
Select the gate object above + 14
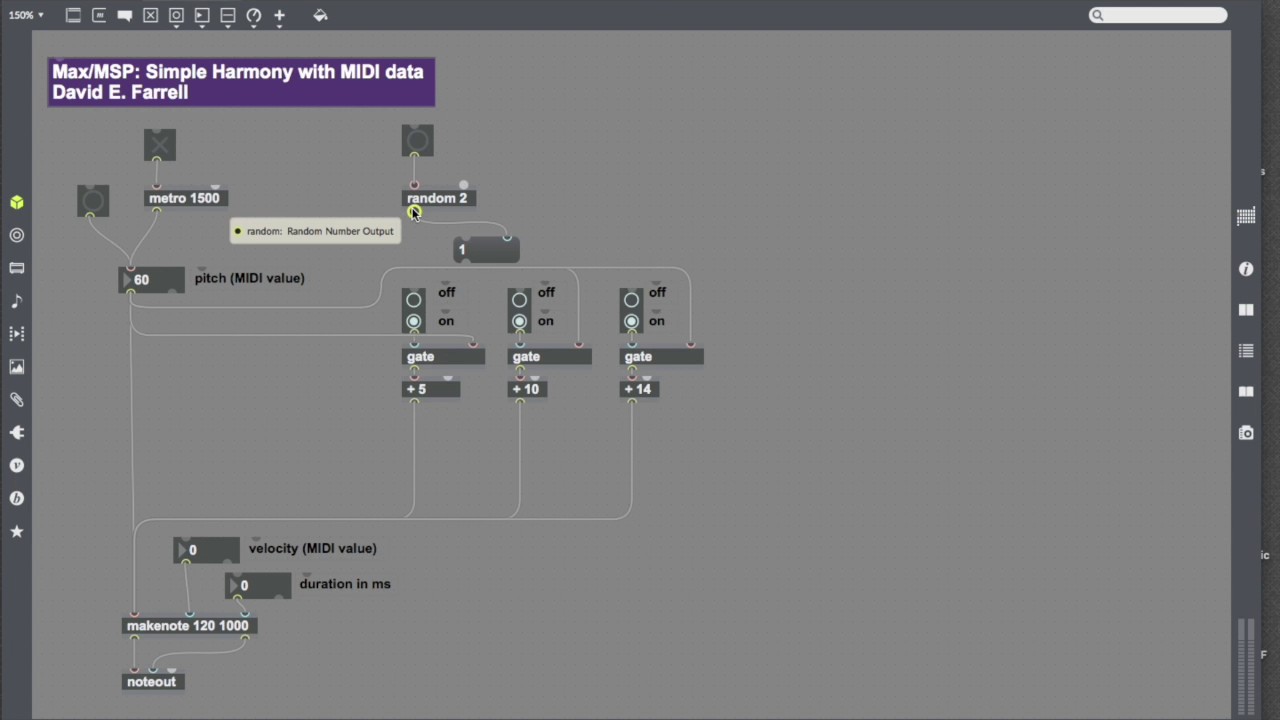(x=662, y=357)
